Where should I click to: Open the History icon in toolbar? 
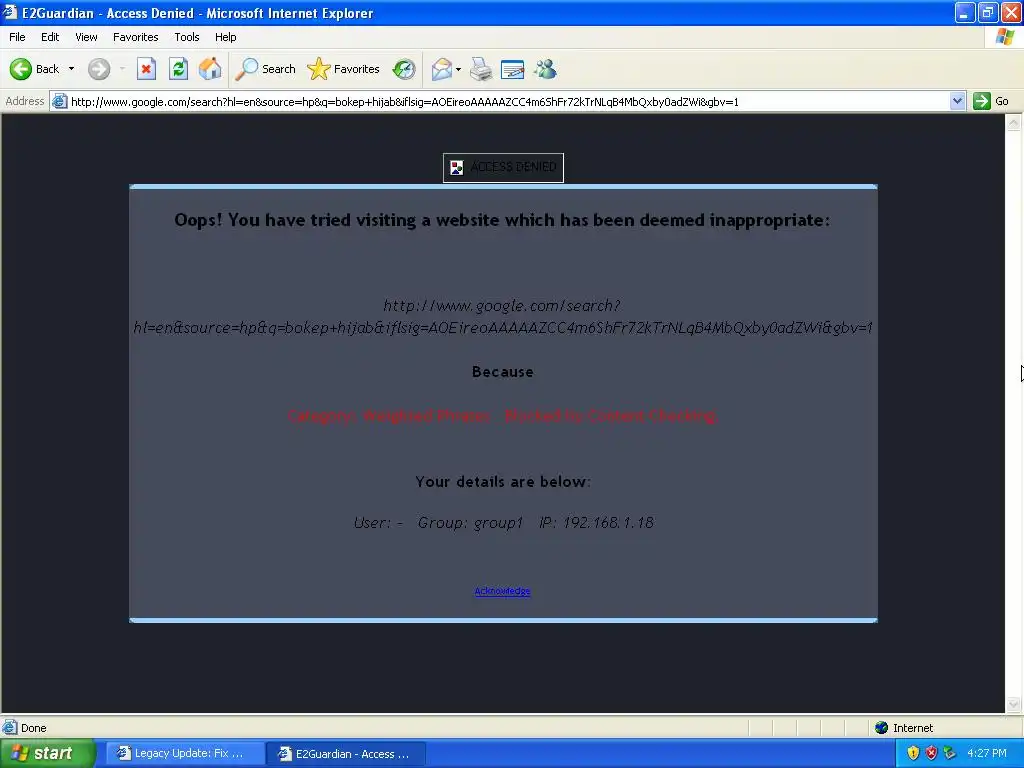click(404, 69)
